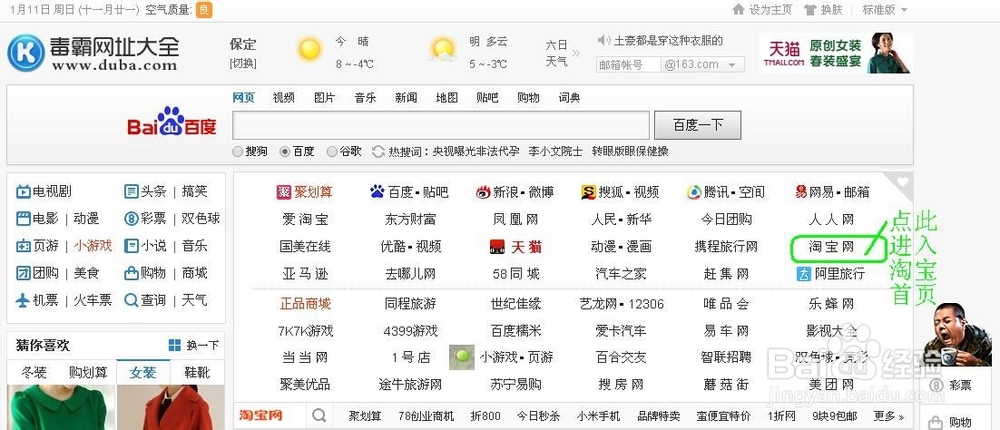This screenshot has width=1000, height=430.
Task: Open the 58同城 link
Action: 516,274
